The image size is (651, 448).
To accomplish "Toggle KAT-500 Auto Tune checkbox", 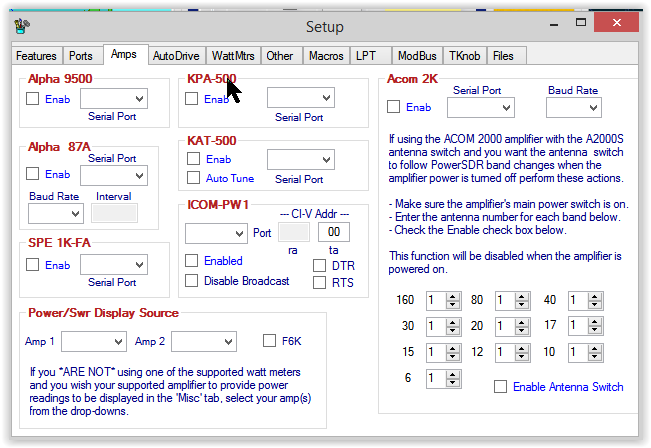I will pyautogui.click(x=193, y=178).
